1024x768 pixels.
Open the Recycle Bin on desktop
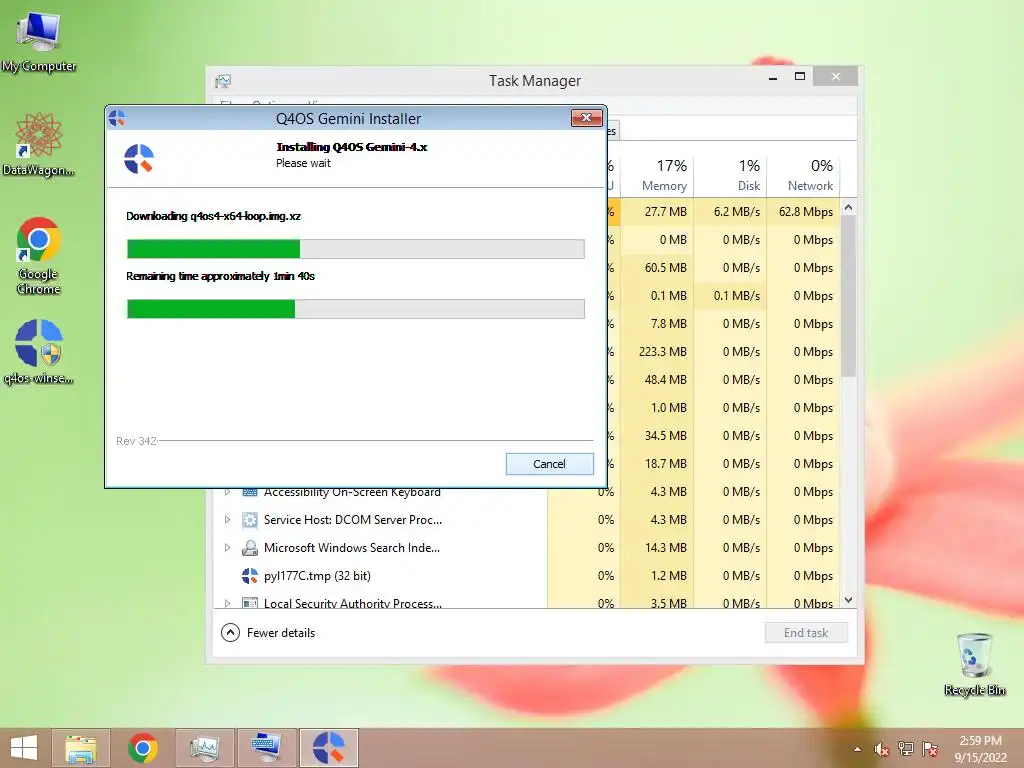point(974,664)
